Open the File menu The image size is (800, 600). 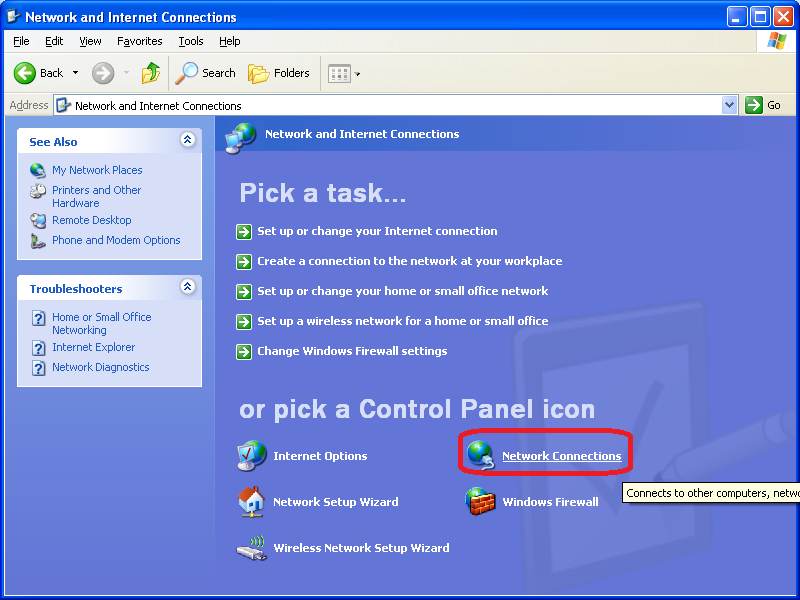21,41
